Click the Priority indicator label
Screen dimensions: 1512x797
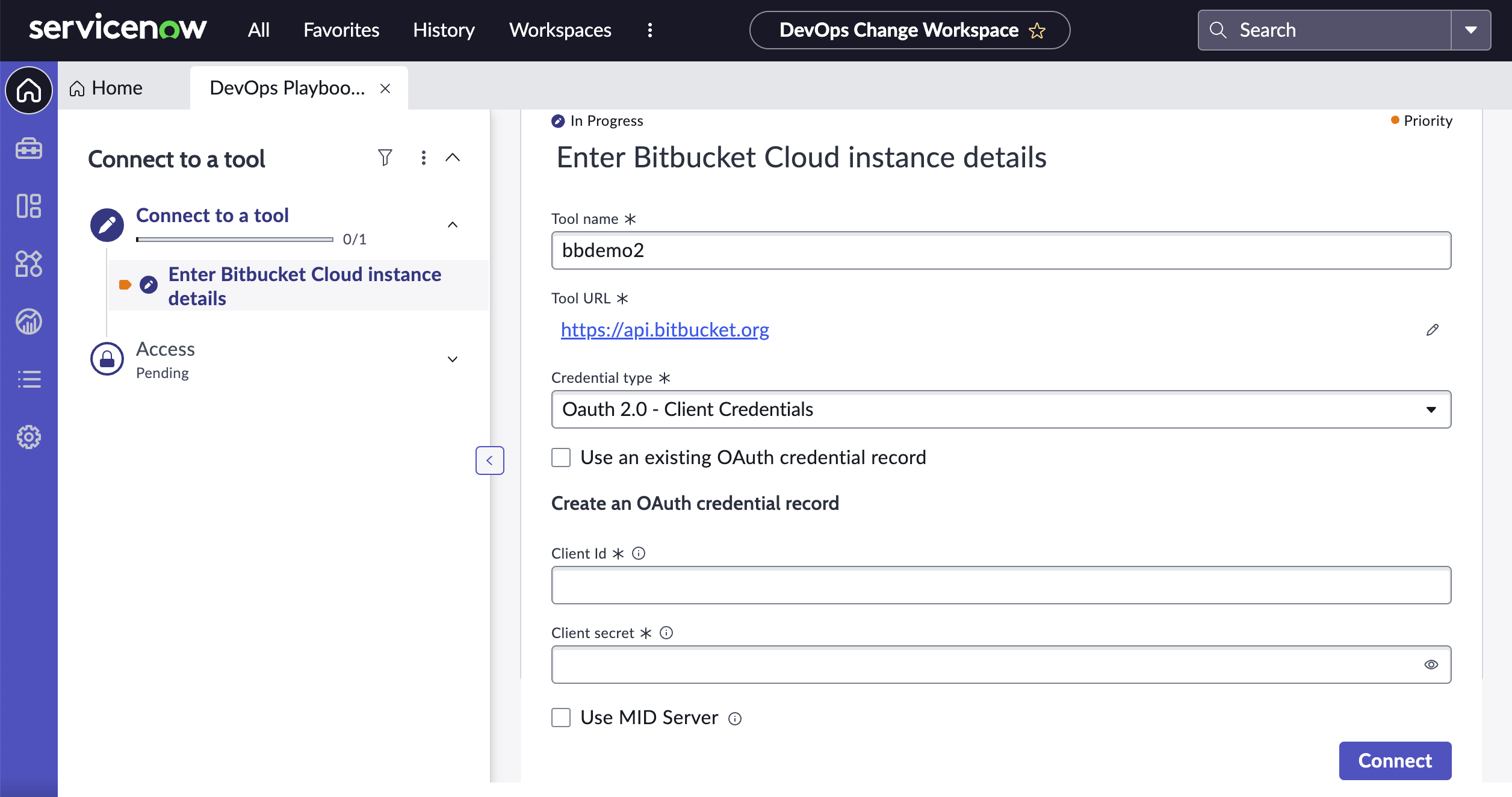click(x=1422, y=121)
